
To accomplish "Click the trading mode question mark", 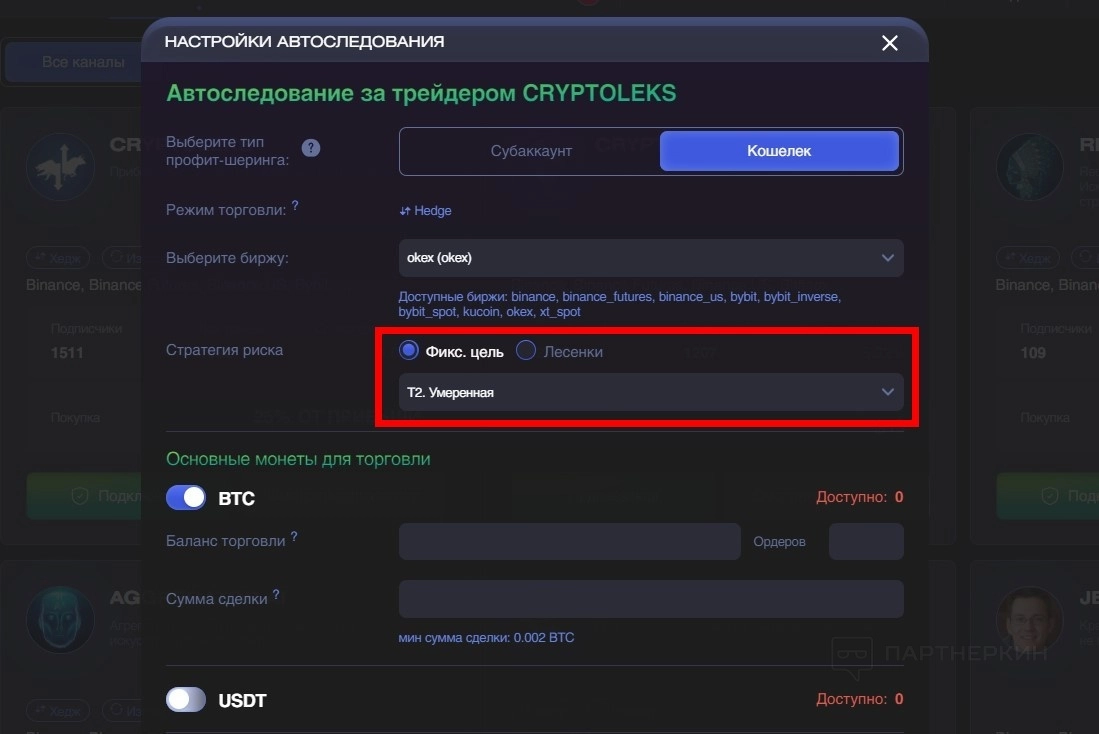I will (295, 206).
